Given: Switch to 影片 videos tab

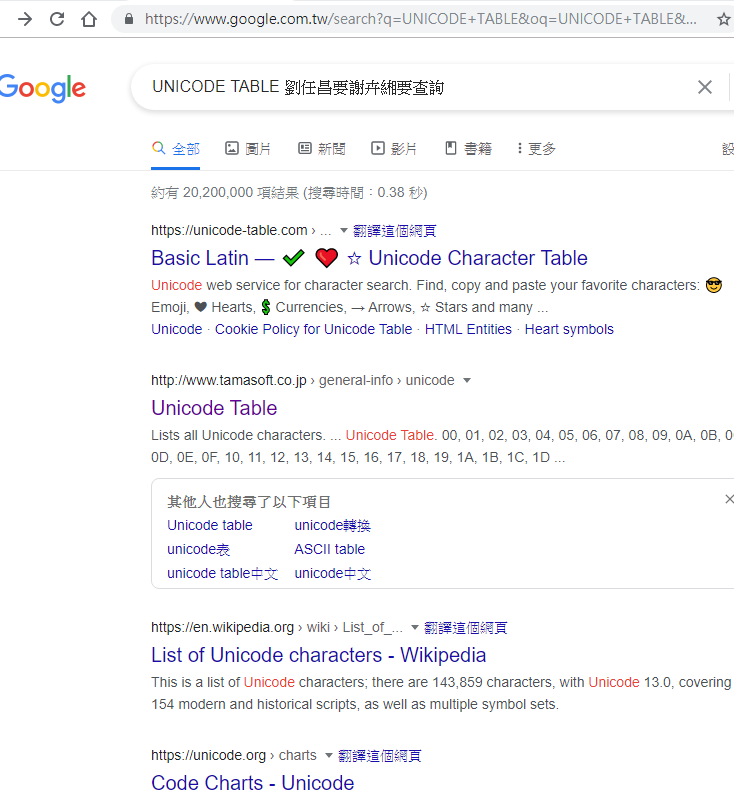Looking at the screenshot, I should (x=394, y=149).
